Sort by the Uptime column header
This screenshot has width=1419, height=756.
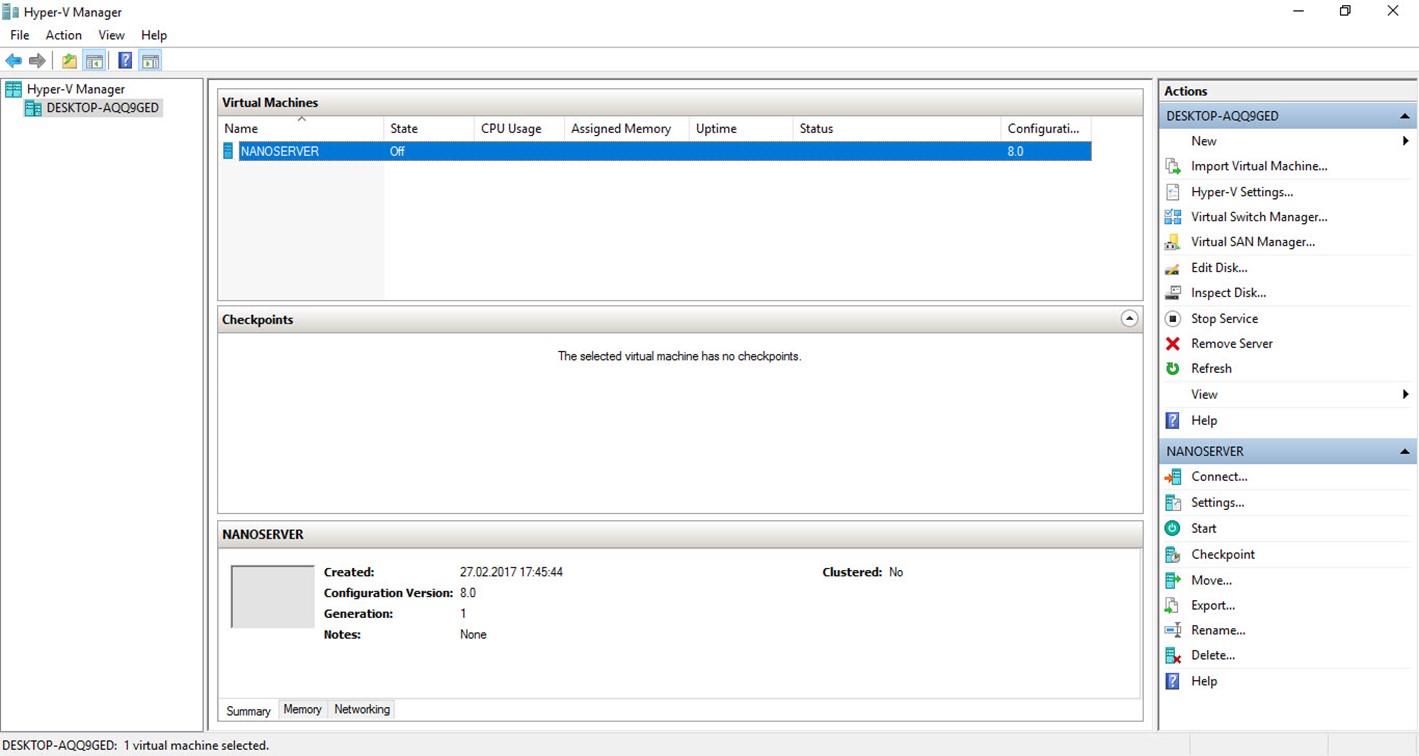[x=741, y=129]
